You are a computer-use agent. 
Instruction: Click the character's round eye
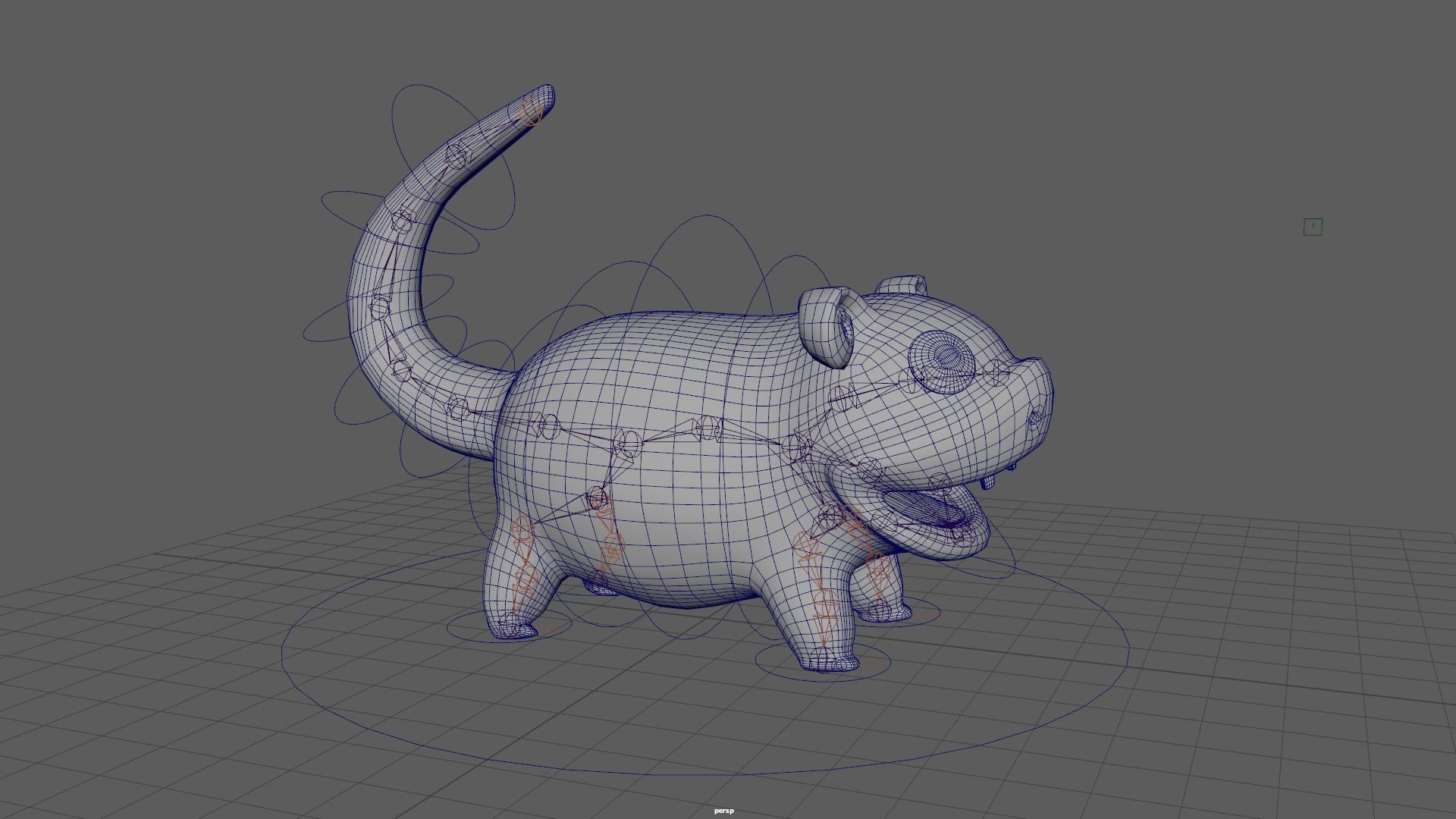point(941,362)
